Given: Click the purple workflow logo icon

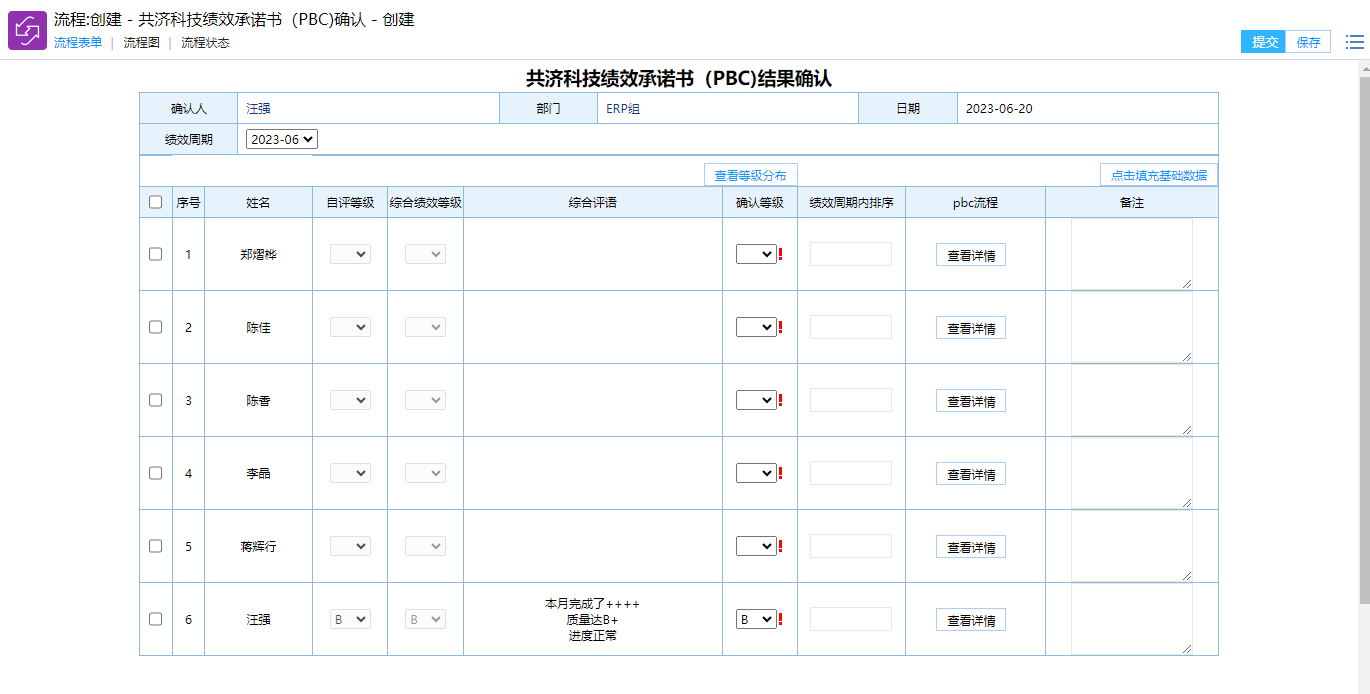Looking at the screenshot, I should (27, 30).
